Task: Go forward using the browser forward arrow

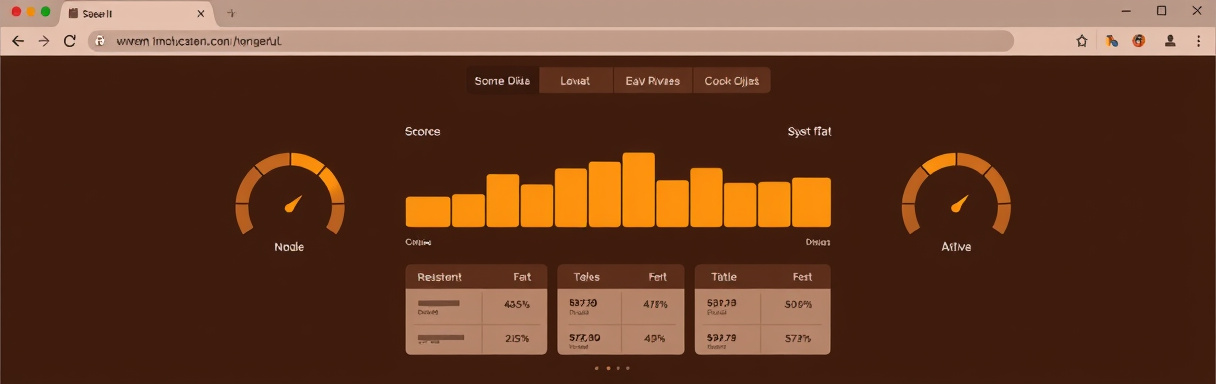Action: click(43, 41)
